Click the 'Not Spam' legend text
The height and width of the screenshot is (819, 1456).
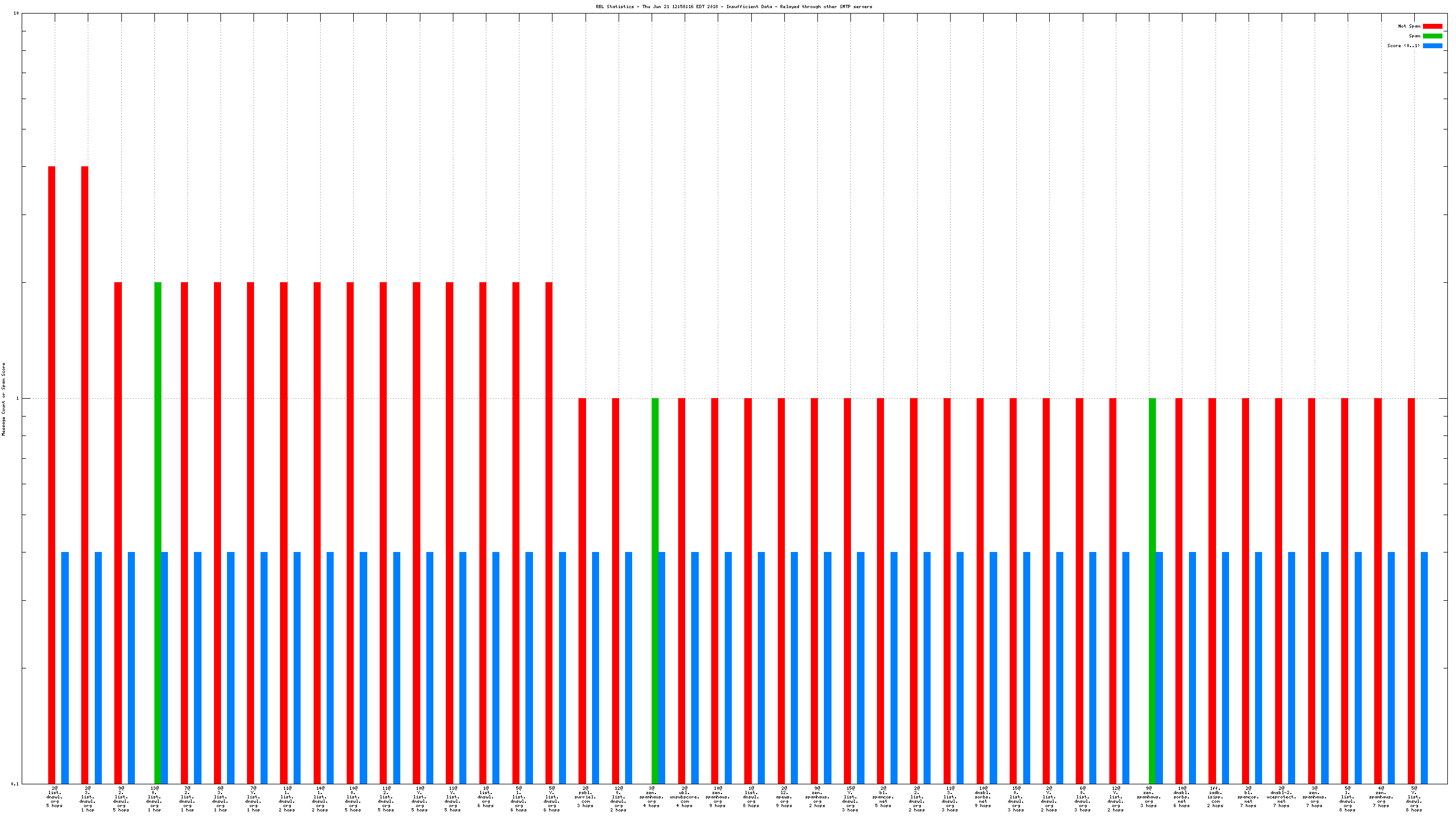1408,26
